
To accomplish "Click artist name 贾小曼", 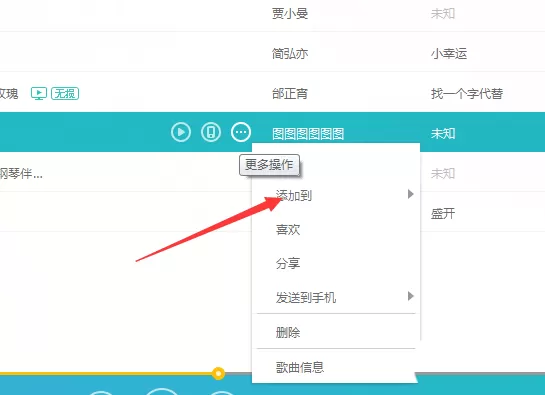I will click(x=290, y=14).
